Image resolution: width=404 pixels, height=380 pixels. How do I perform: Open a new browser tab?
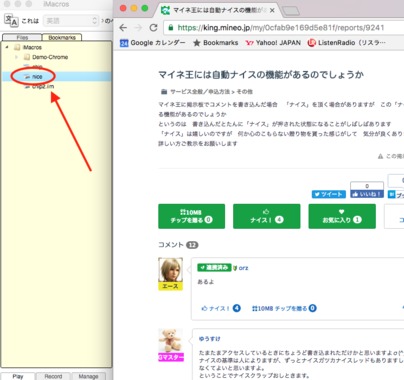click(291, 11)
